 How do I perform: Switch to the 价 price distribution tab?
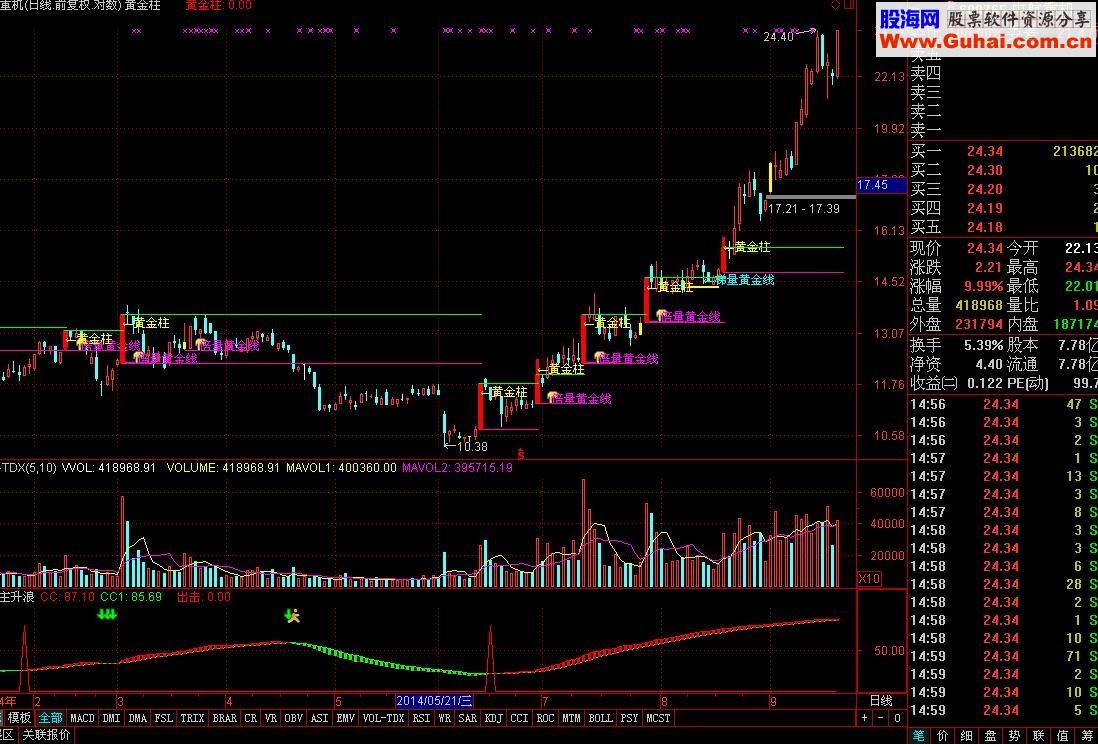coord(943,735)
